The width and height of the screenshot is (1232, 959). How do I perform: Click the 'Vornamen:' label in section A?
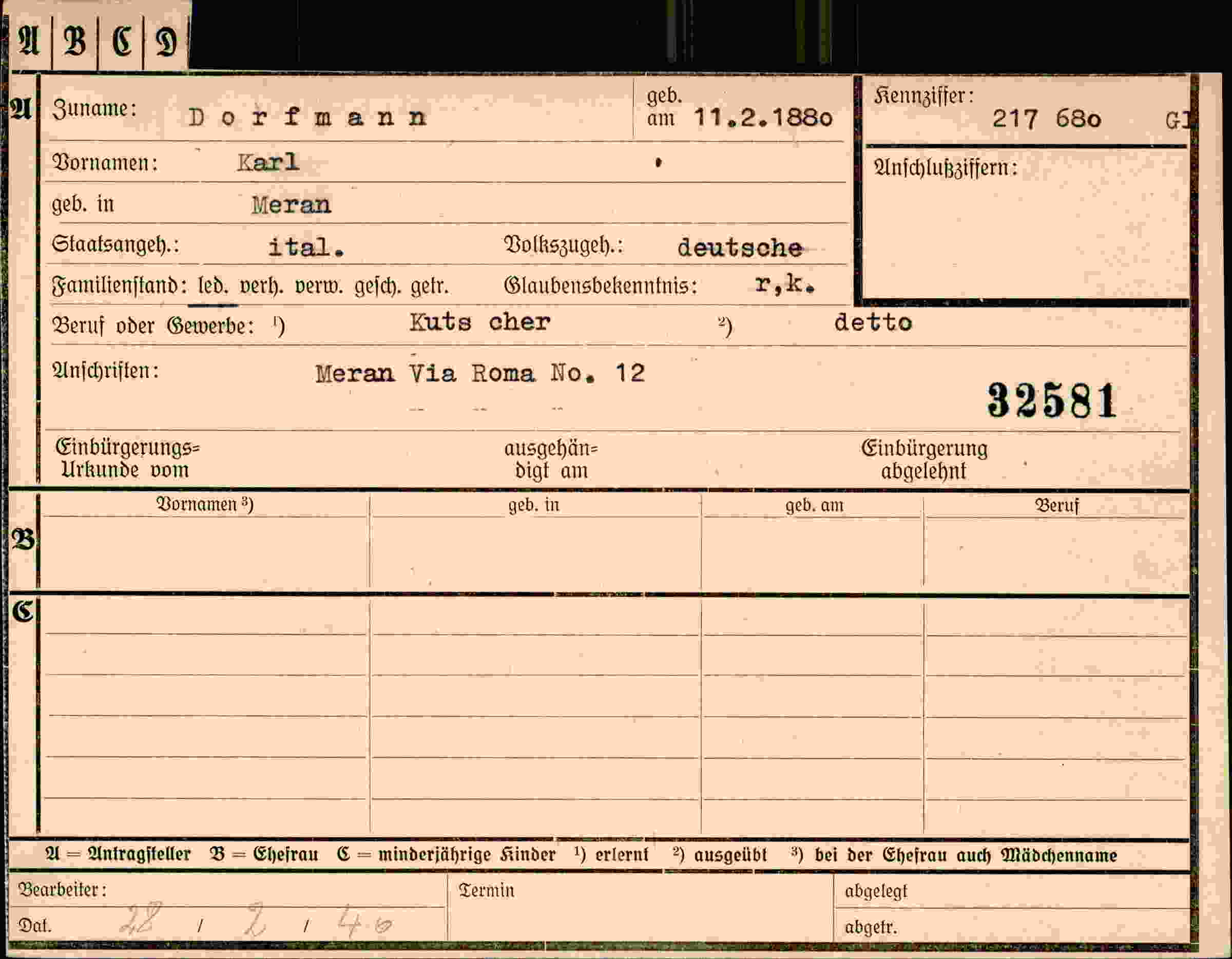(105, 163)
